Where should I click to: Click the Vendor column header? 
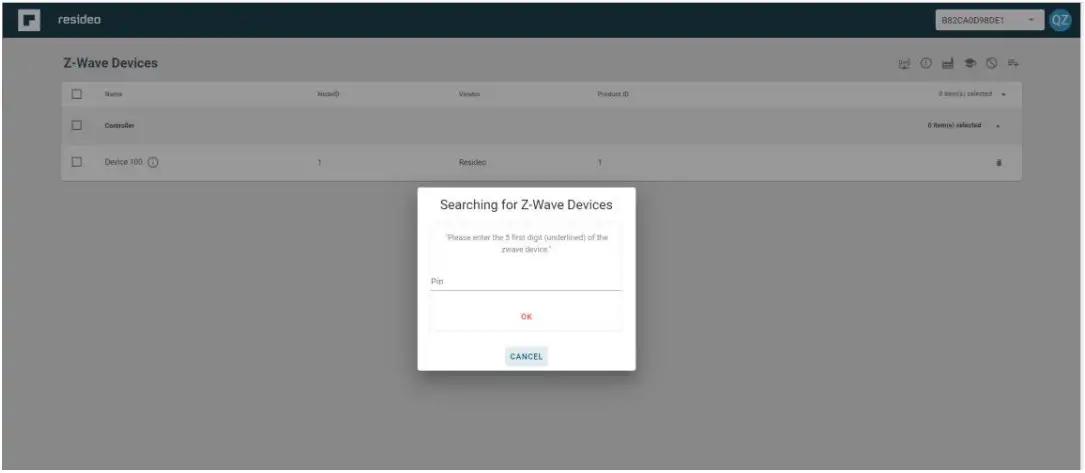pyautogui.click(x=469, y=94)
